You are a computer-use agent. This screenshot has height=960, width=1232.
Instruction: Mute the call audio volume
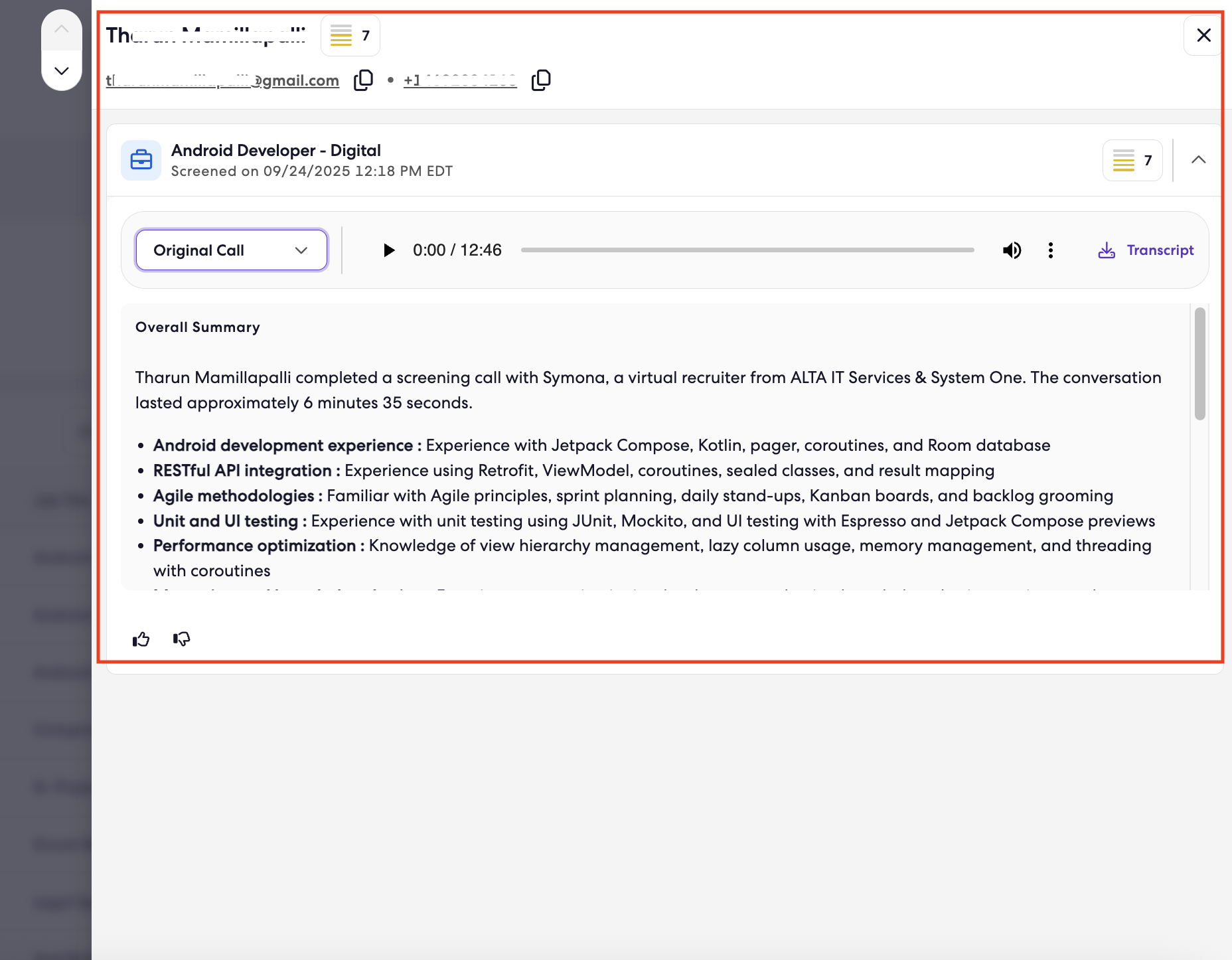[x=1012, y=250]
